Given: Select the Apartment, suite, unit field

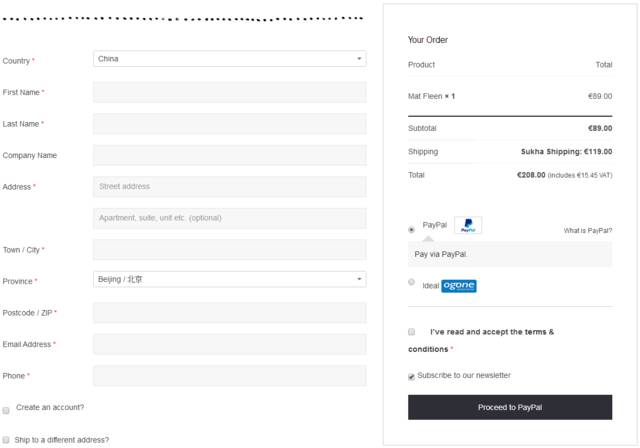Looking at the screenshot, I should coord(229,218).
